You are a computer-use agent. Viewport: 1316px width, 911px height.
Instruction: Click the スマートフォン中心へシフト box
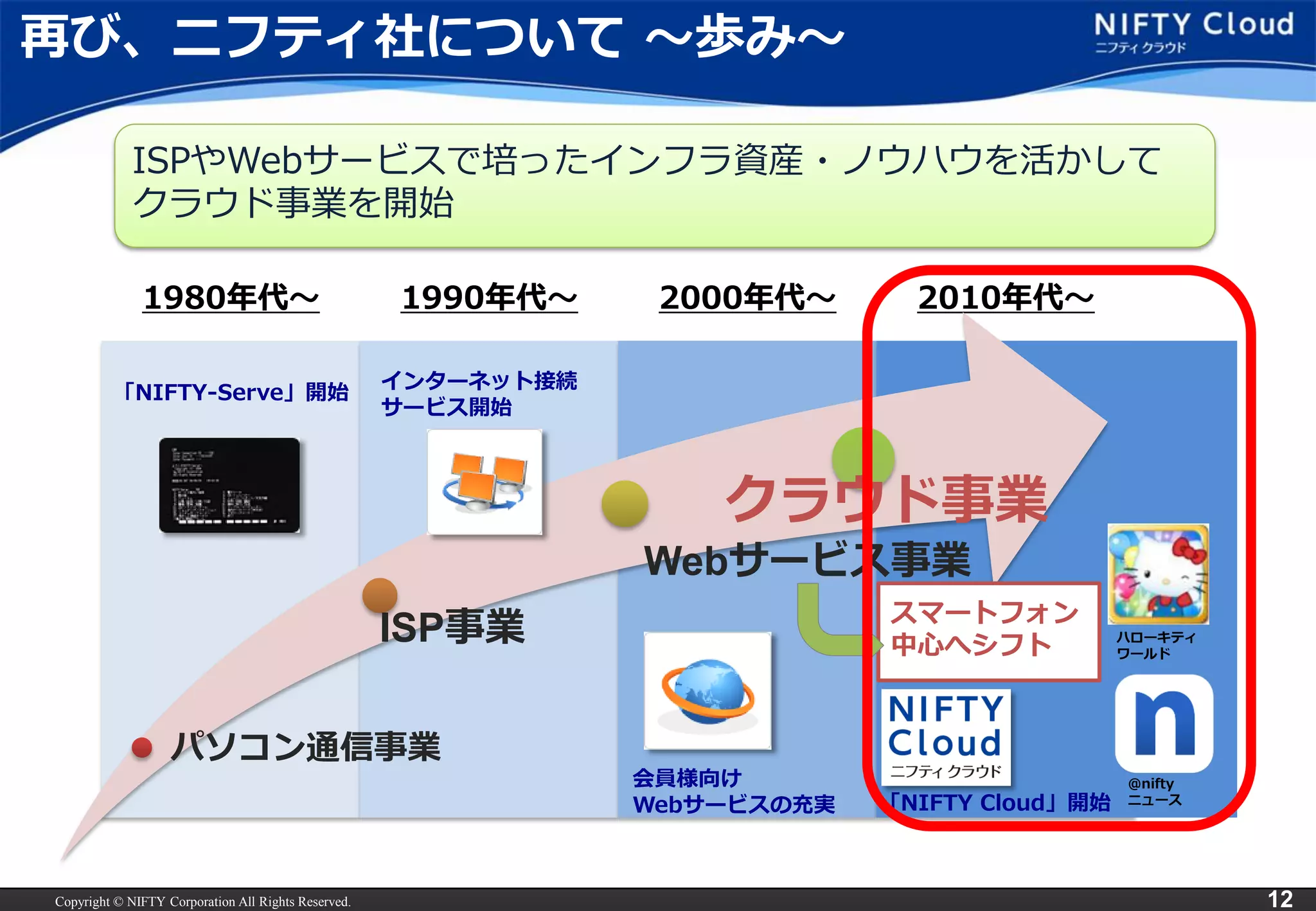click(989, 631)
